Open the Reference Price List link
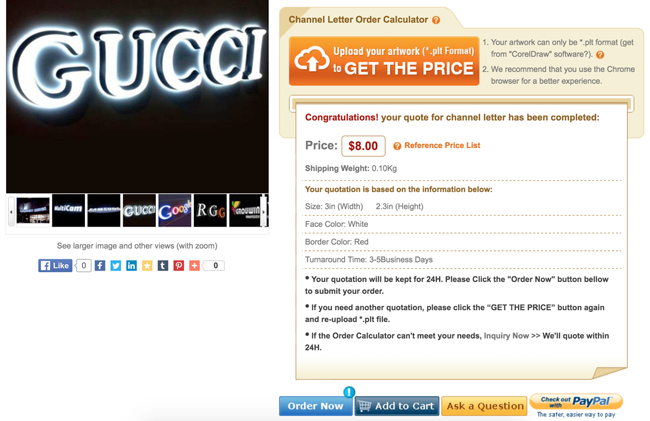 (x=442, y=145)
